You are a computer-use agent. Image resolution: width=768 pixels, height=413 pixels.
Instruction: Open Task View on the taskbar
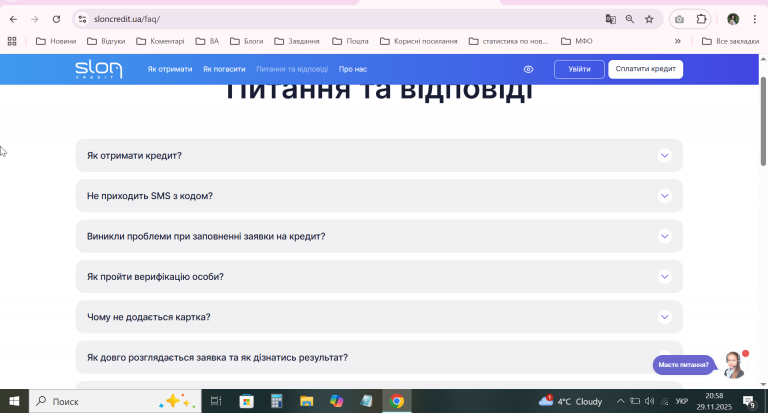coord(216,401)
